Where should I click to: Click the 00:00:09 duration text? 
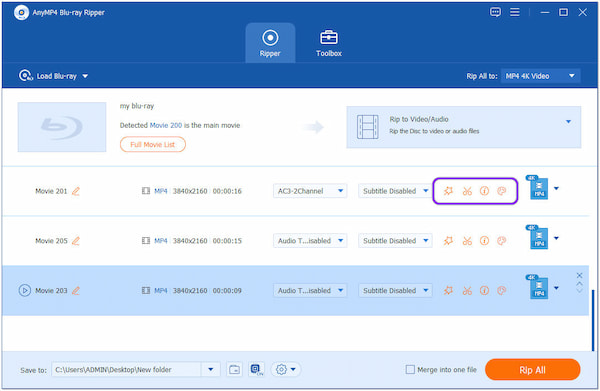coord(227,290)
